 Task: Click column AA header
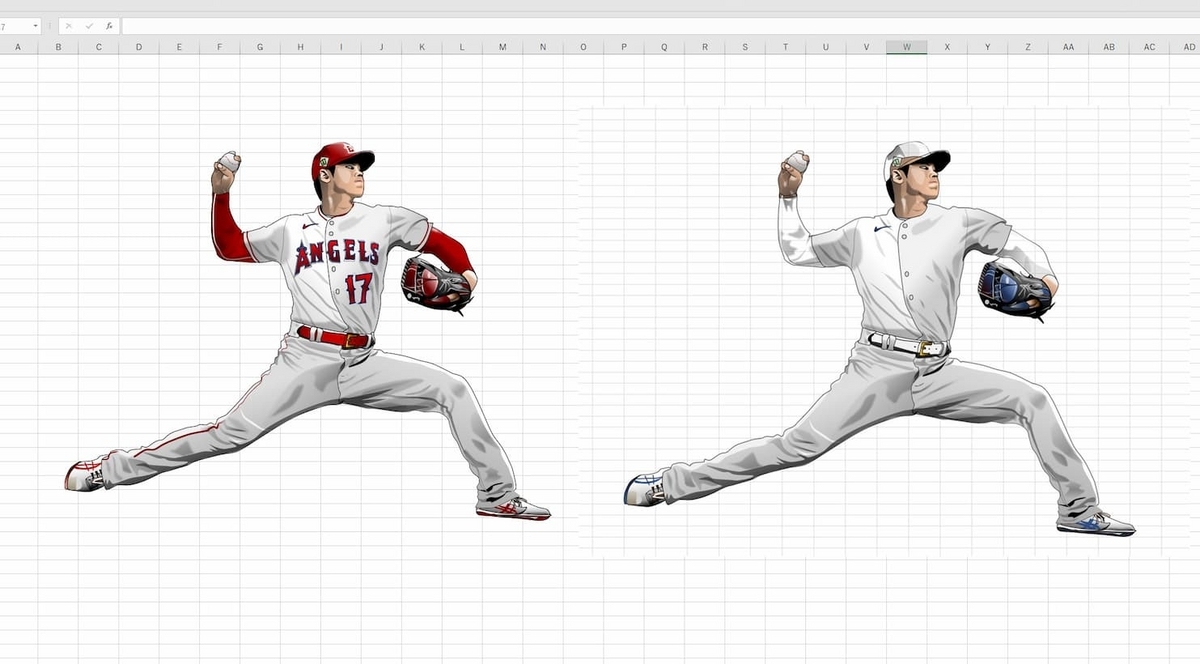(x=1068, y=46)
